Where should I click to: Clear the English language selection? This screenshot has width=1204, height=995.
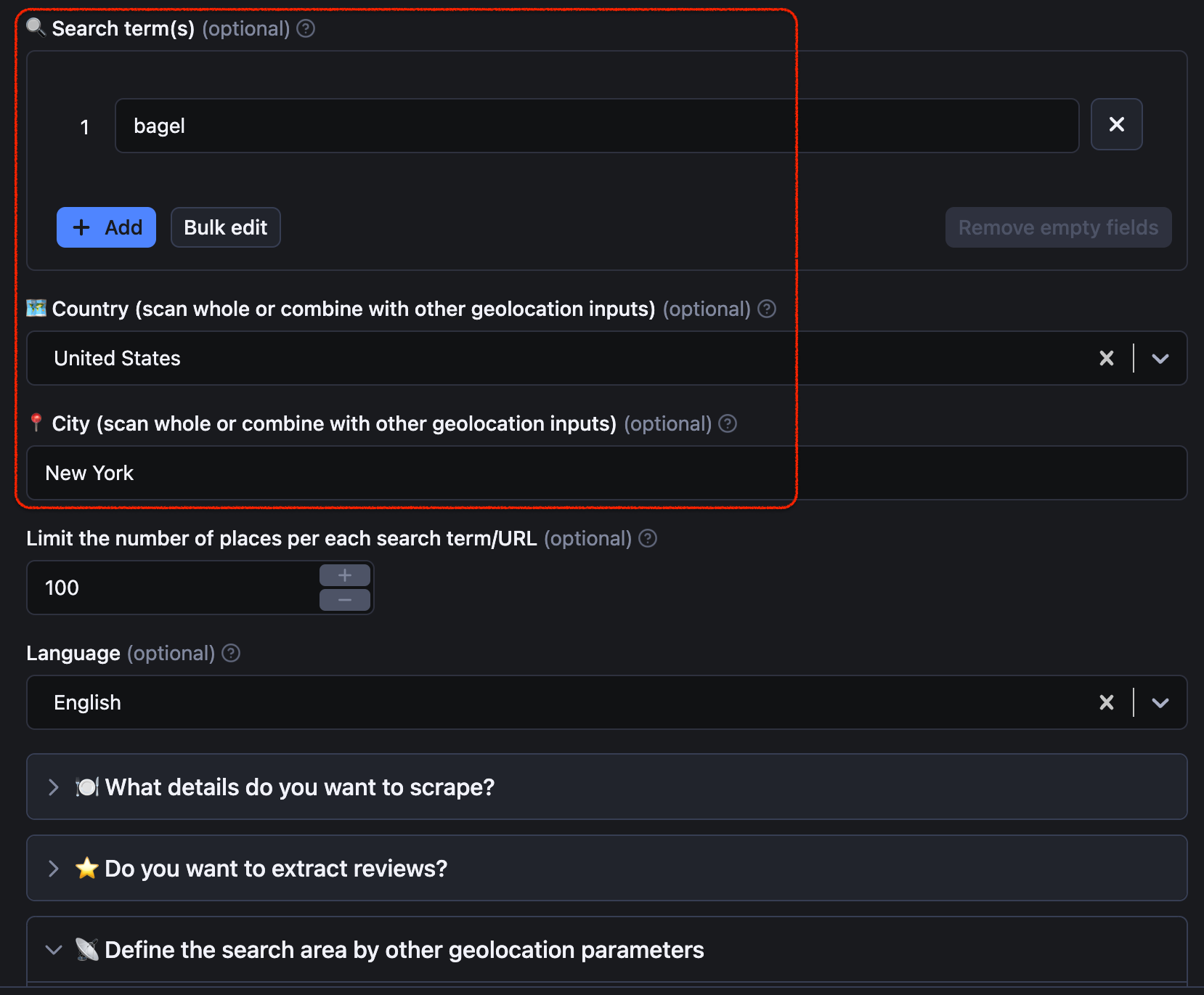(x=1107, y=702)
